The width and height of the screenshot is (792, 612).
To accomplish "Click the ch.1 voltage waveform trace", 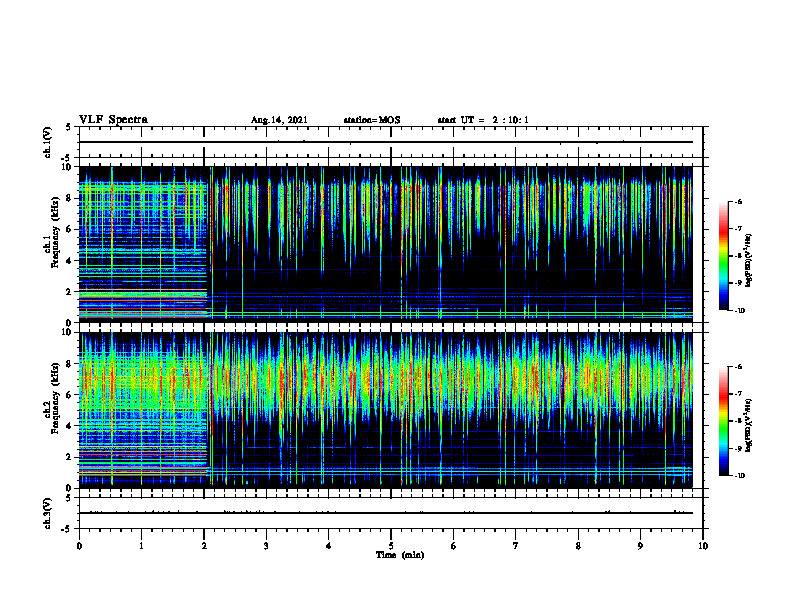I will click(385, 142).
